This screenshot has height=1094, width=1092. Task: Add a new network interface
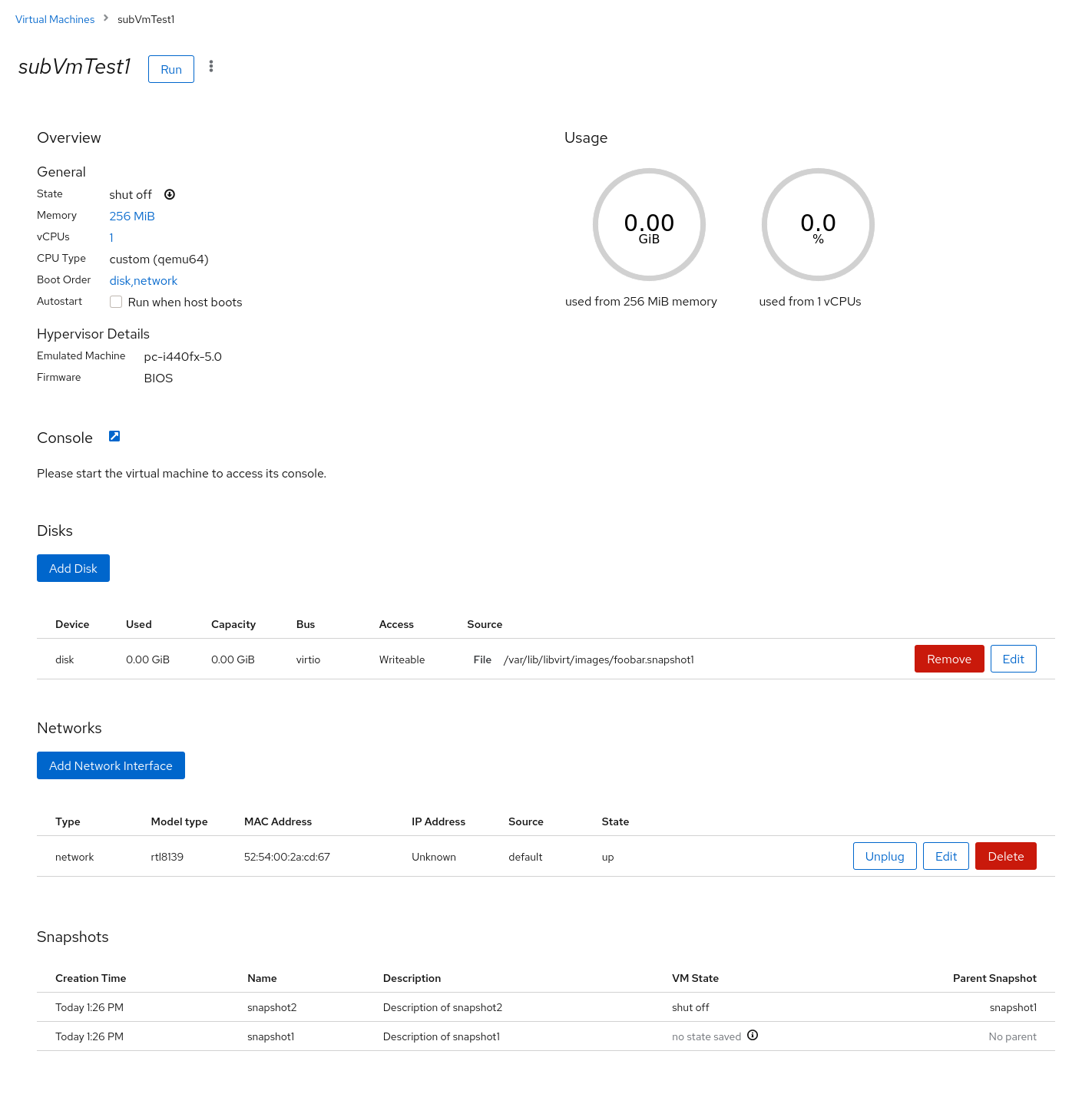(111, 765)
